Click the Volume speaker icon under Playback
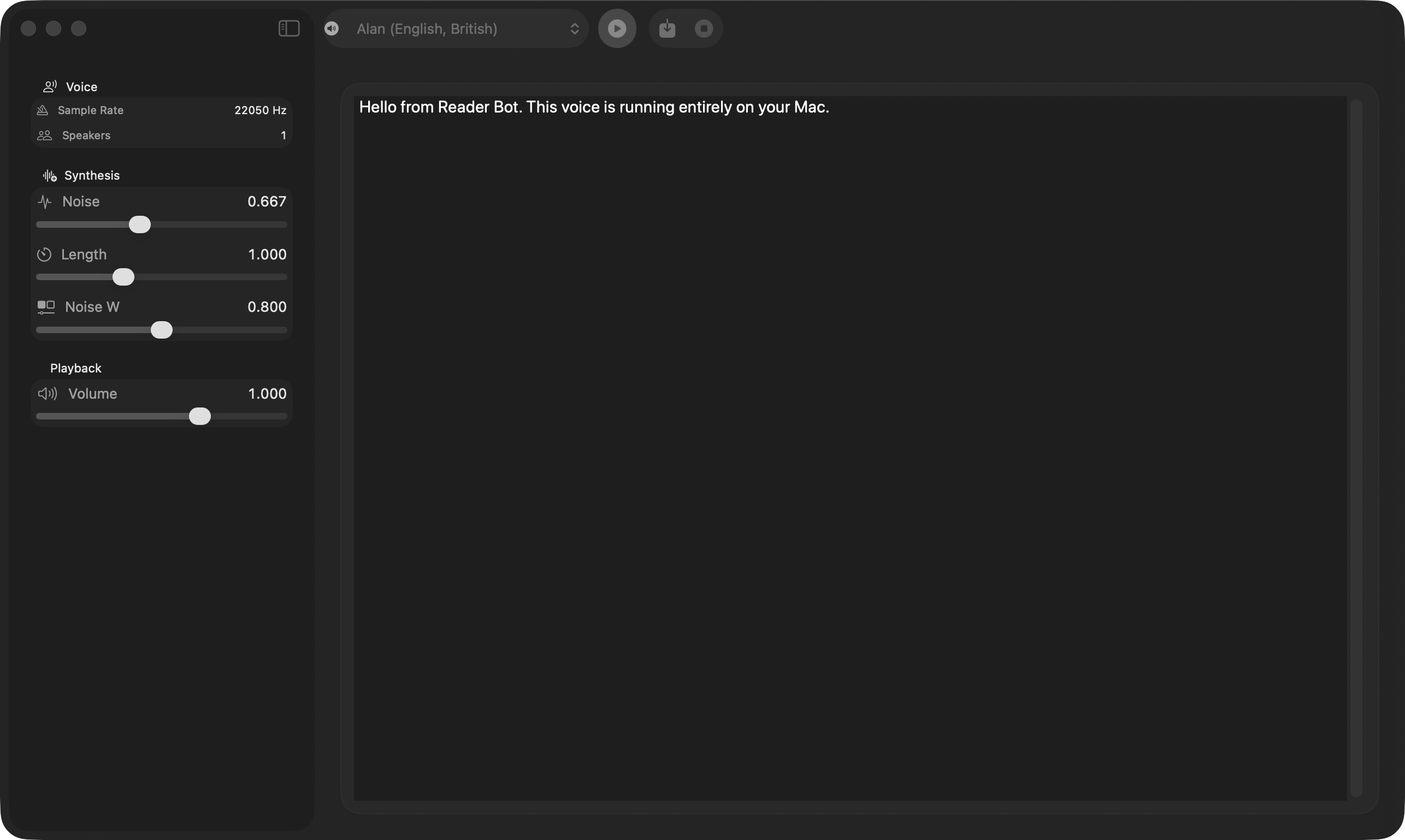 click(48, 394)
